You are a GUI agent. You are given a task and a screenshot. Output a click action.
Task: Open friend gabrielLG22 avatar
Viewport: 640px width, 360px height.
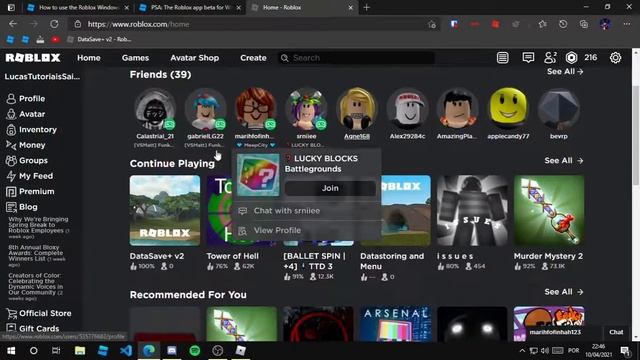pos(205,109)
